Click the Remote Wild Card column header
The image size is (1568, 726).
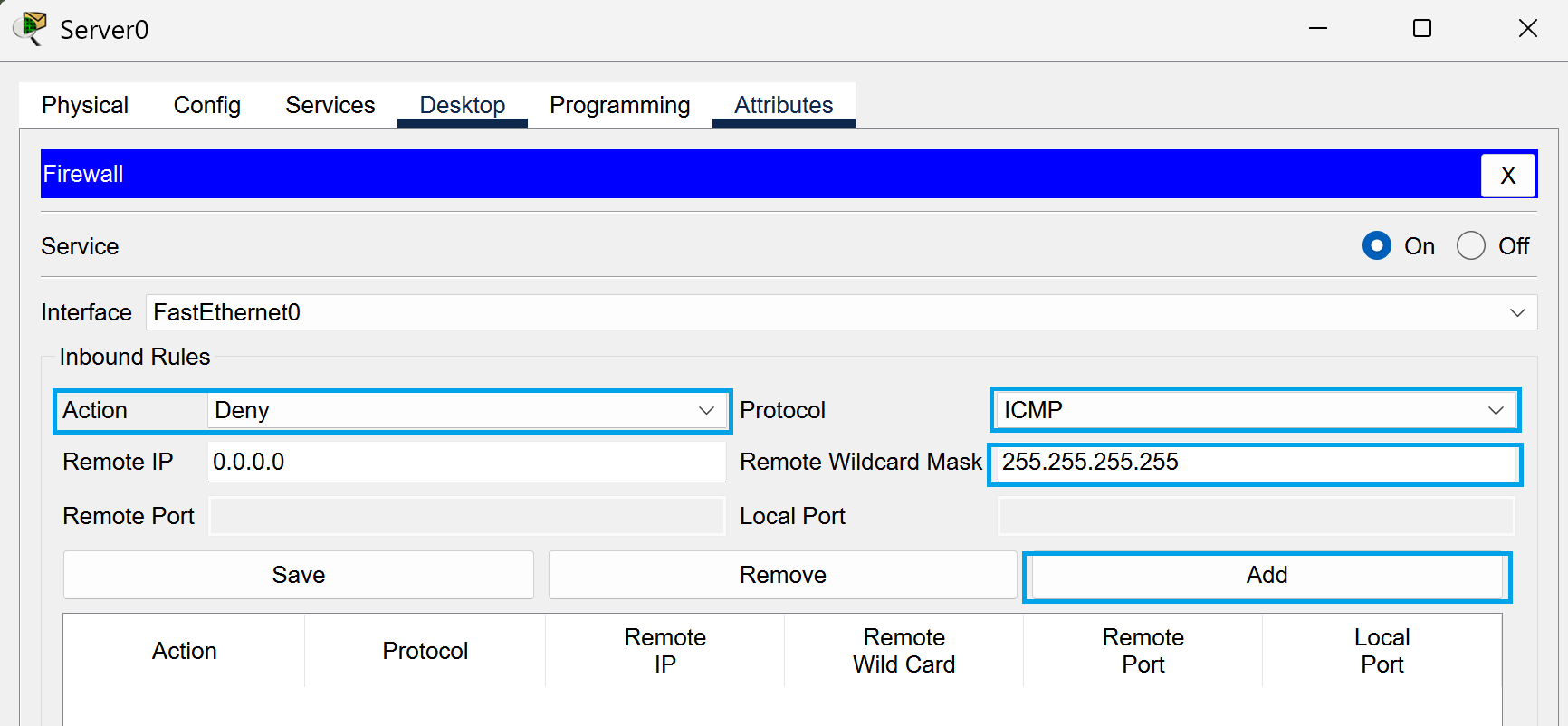904,651
